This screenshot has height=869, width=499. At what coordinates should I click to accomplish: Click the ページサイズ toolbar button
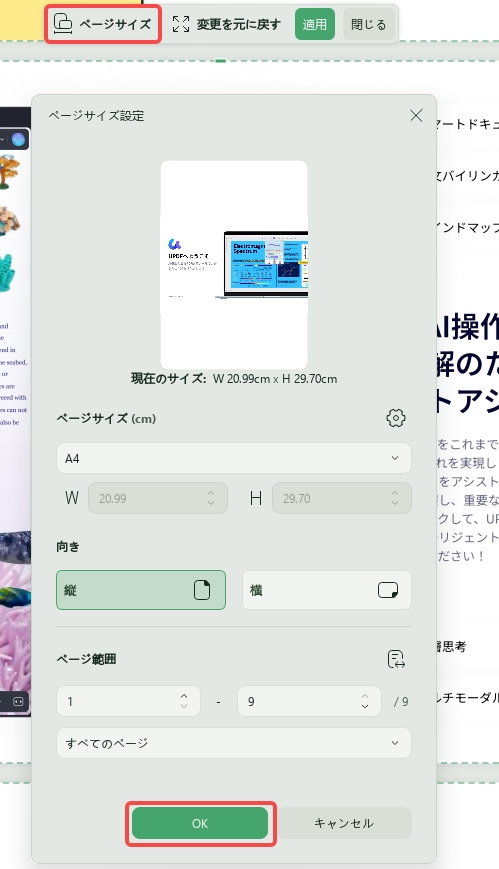(103, 24)
